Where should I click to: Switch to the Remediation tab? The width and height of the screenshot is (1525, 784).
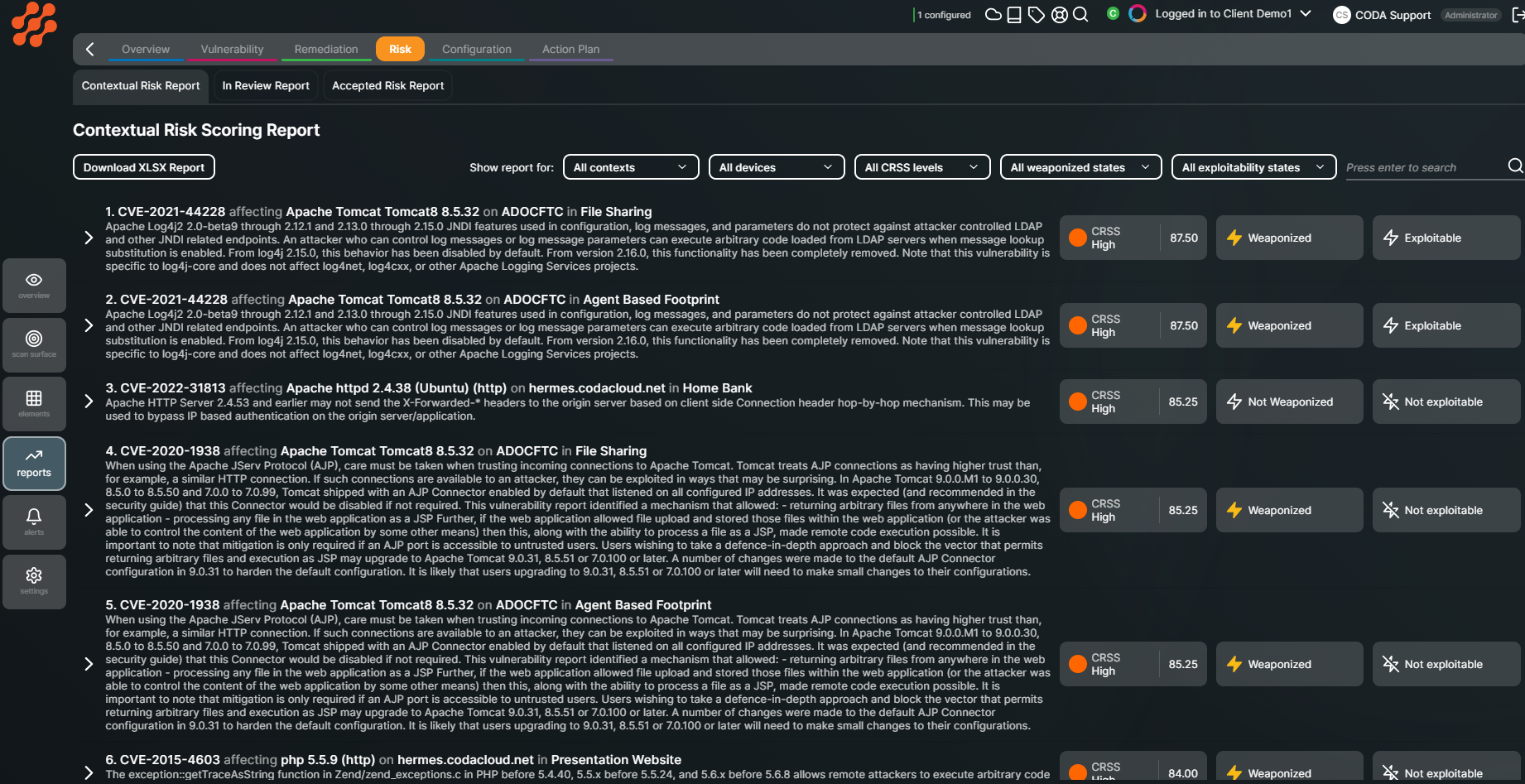pos(326,50)
